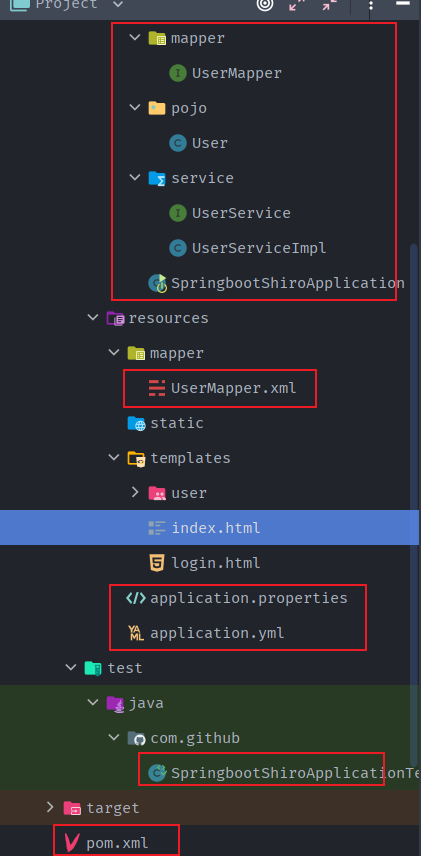Collapse the resources folder
This screenshot has width=421, height=856.
[x=92, y=317]
